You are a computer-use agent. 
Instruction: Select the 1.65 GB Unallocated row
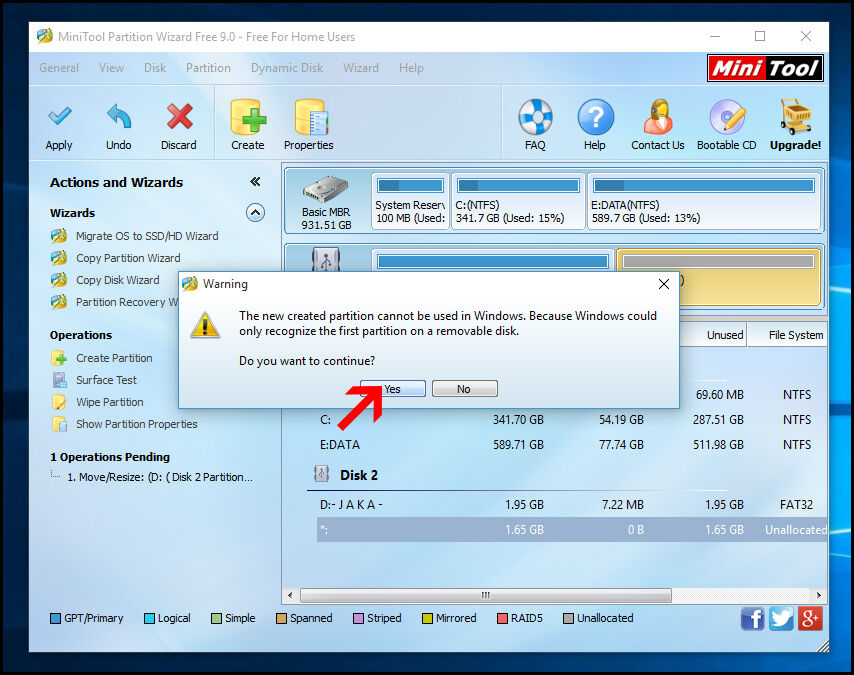tap(572, 530)
